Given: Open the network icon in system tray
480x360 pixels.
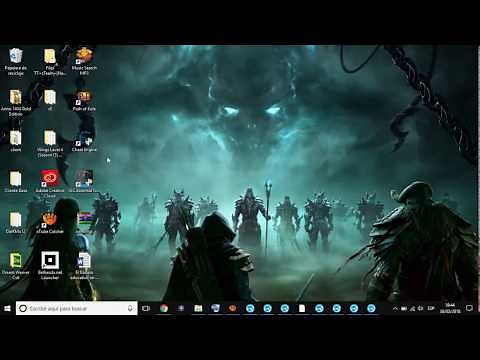Looking at the screenshot, I should [412, 309].
